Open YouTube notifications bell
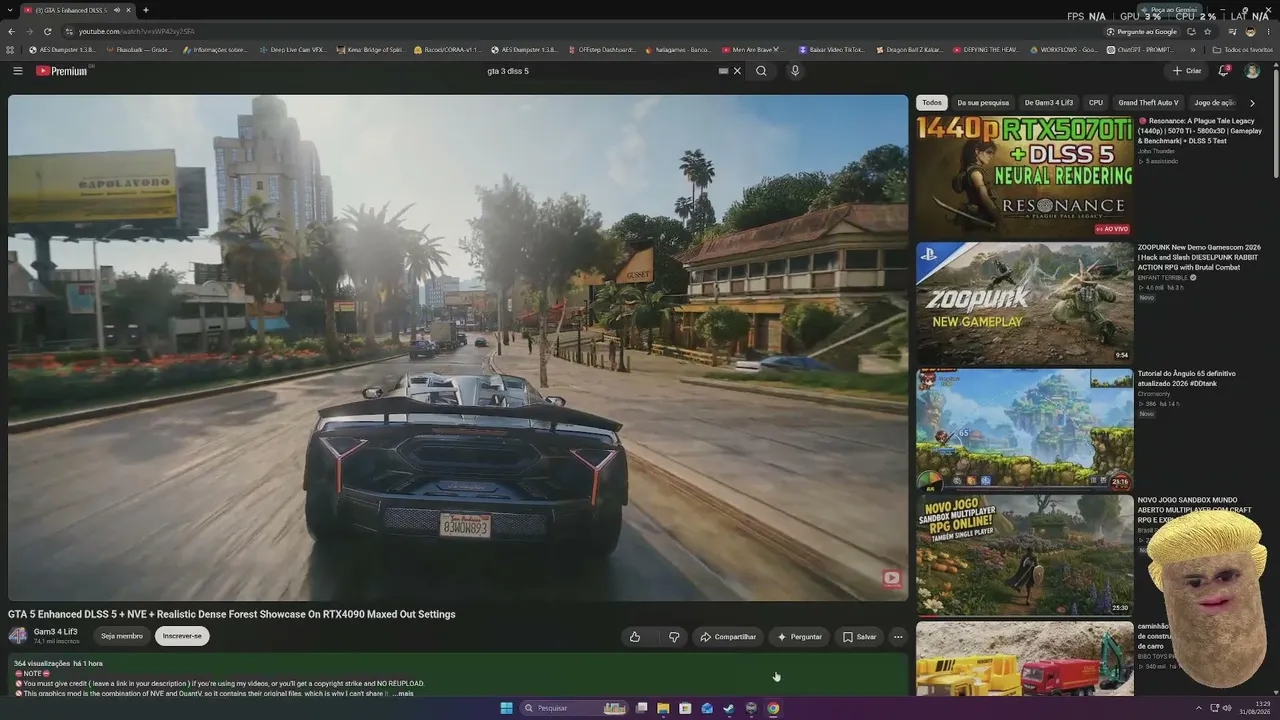 click(x=1223, y=71)
